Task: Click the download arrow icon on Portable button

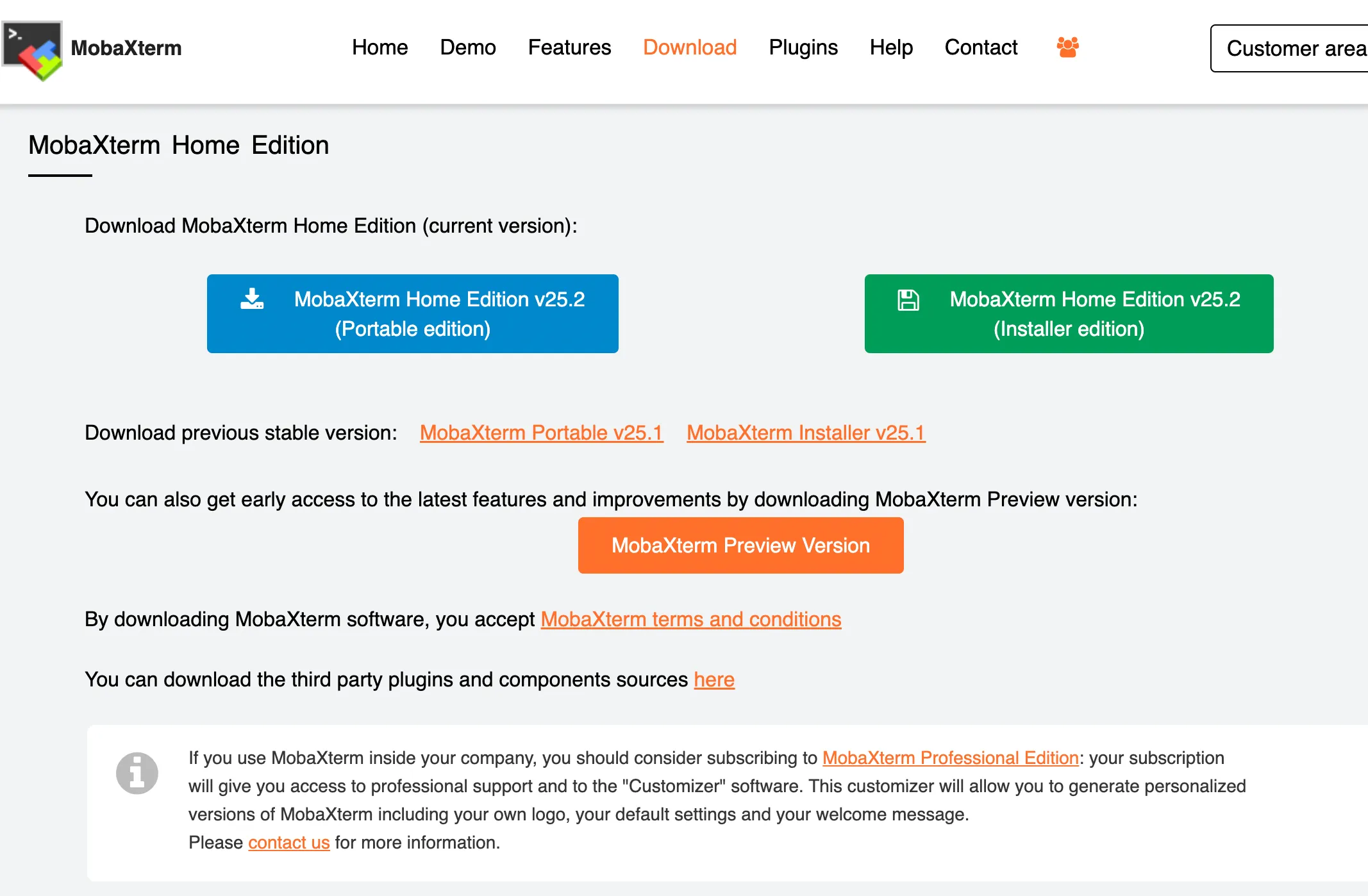Action: pyautogui.click(x=252, y=299)
